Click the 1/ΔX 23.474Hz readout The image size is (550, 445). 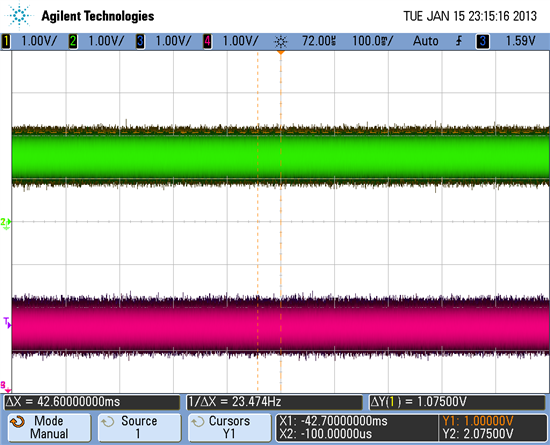(274, 402)
